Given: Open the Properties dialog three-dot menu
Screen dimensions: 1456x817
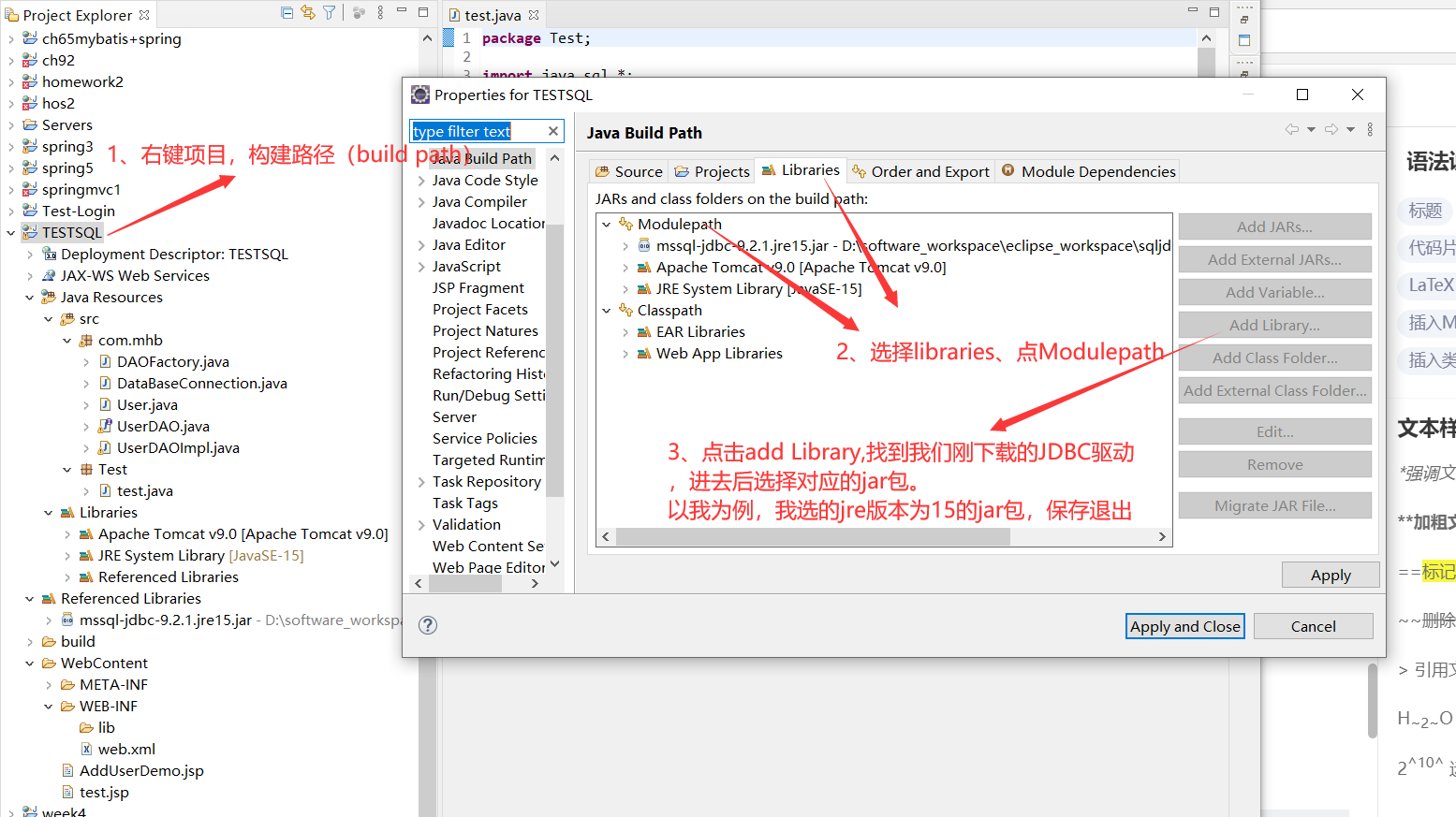Looking at the screenshot, I should tap(1370, 129).
